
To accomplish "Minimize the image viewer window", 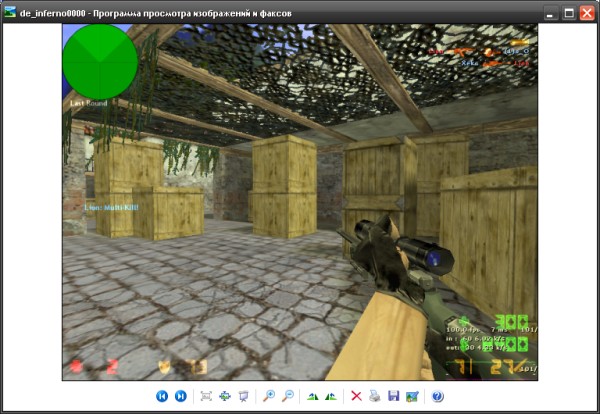I will (550, 13).
